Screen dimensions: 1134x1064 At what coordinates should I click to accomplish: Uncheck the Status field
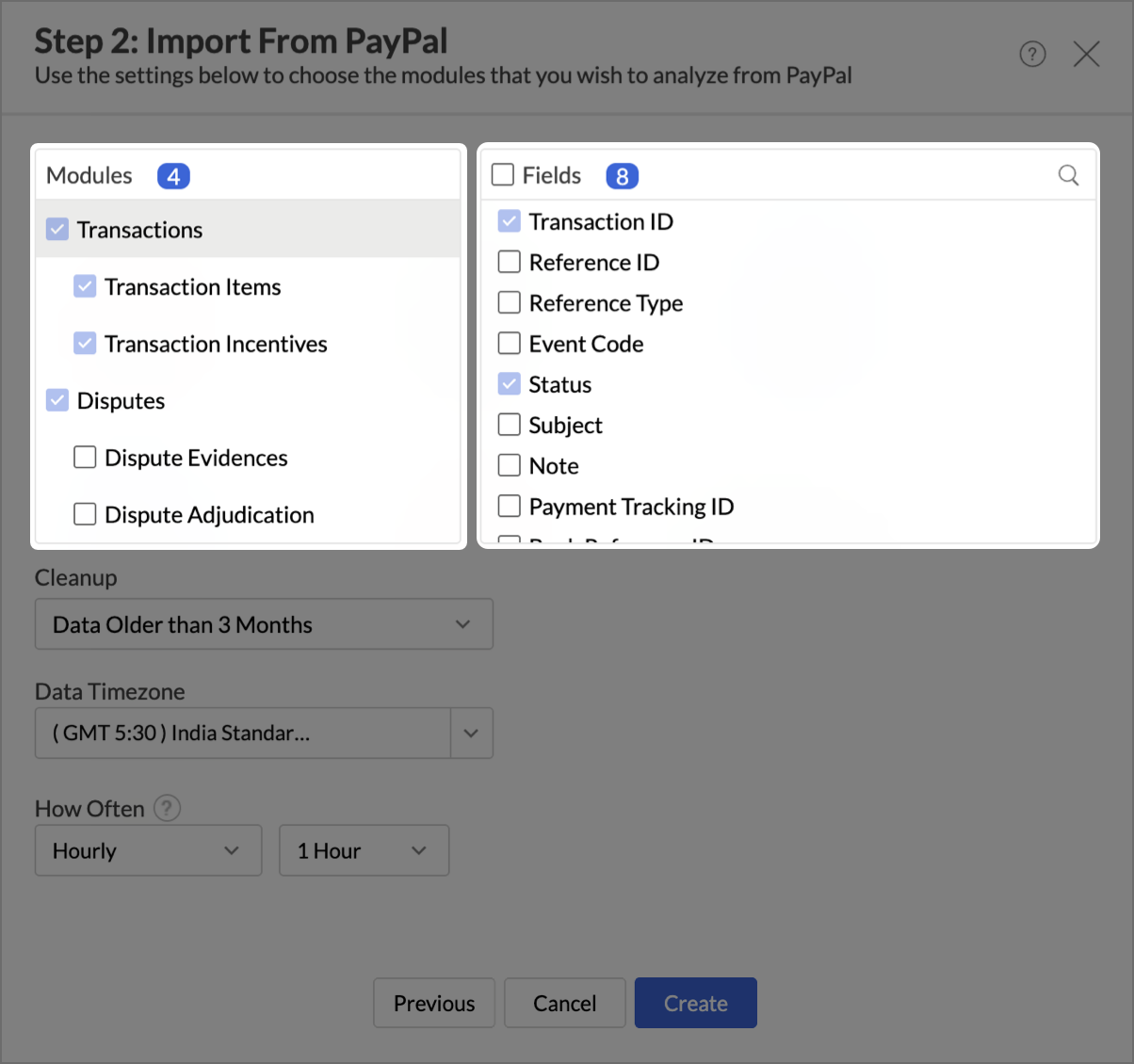(x=510, y=384)
